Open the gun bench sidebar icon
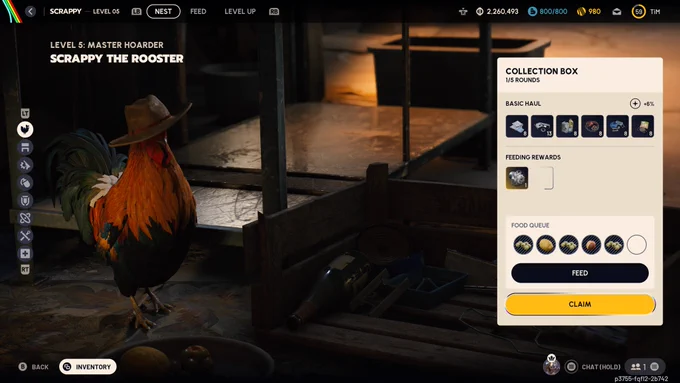Screen dimensions: 680x383 pos(25,165)
